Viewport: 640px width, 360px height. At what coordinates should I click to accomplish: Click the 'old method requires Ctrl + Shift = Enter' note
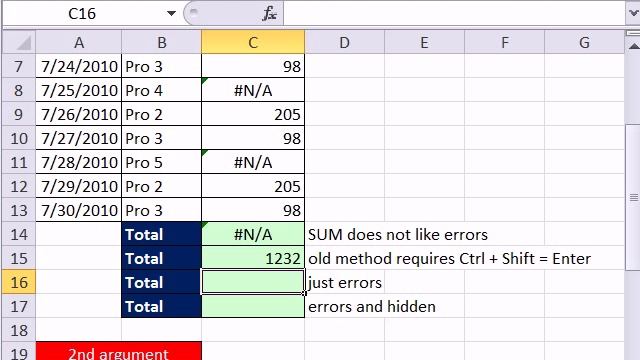(x=449, y=259)
